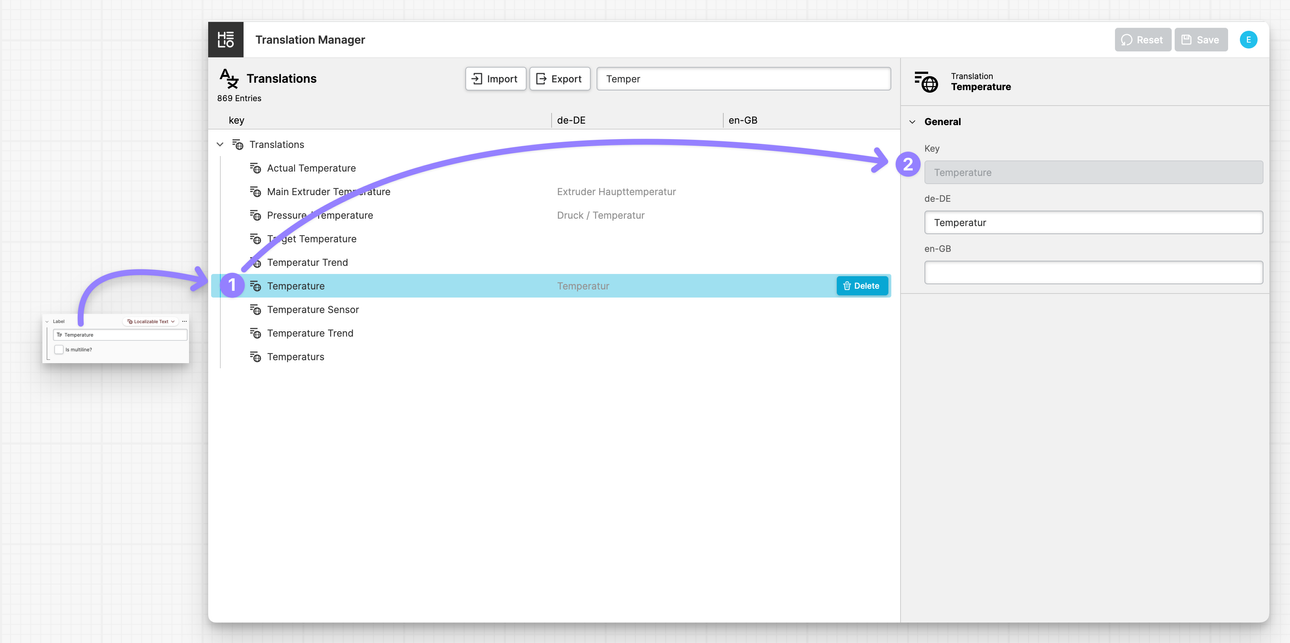Click the translation globe icon in details panel
The height and width of the screenshot is (643, 1290).
[926, 81]
